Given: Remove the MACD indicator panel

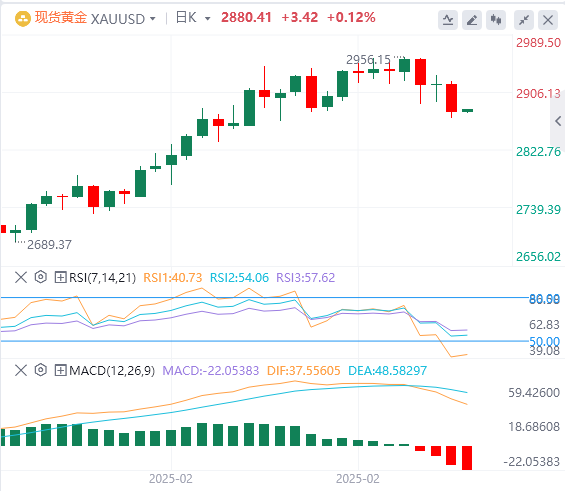Looking at the screenshot, I should point(21,370).
